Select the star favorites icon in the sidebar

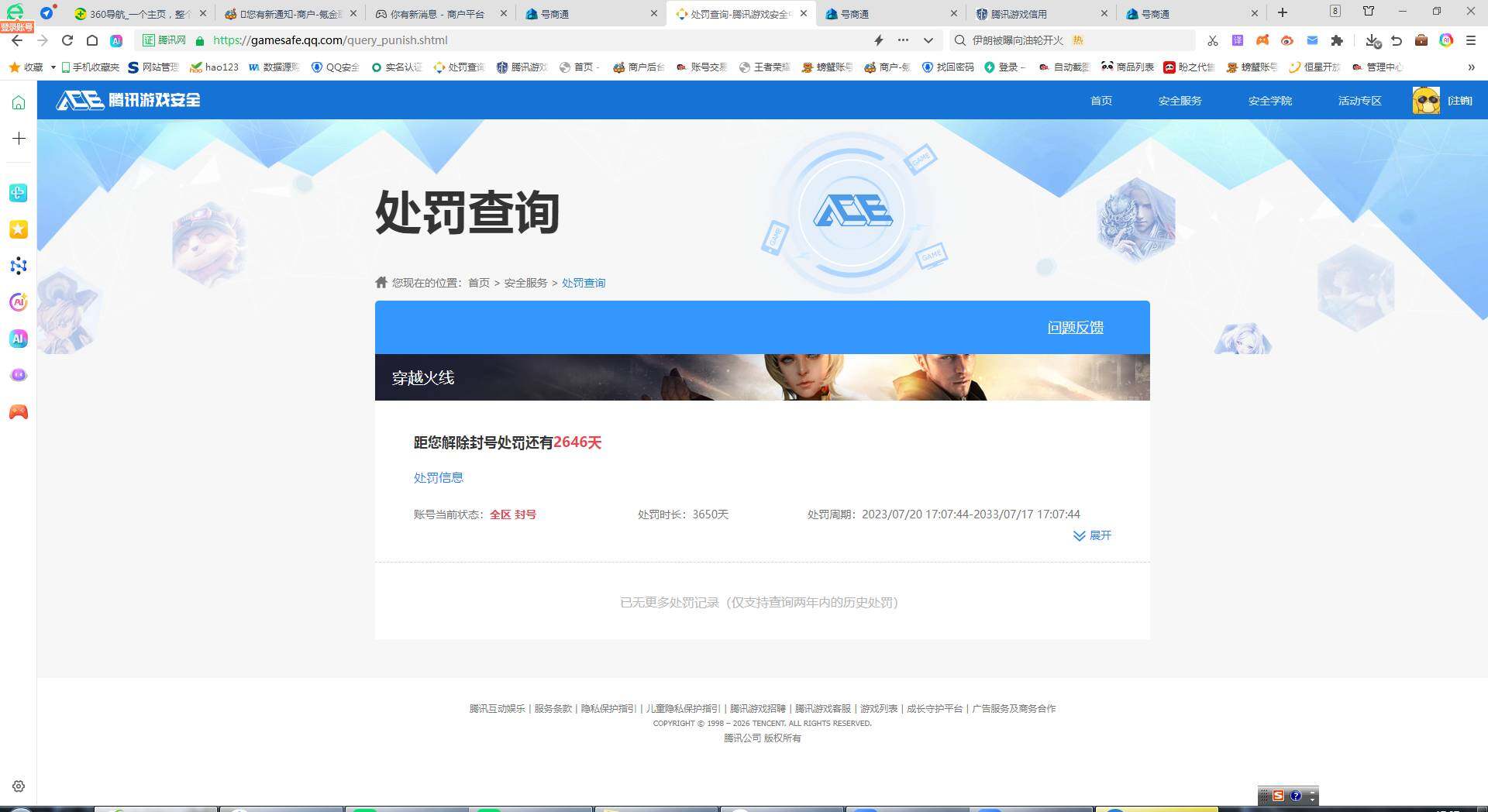pyautogui.click(x=18, y=229)
